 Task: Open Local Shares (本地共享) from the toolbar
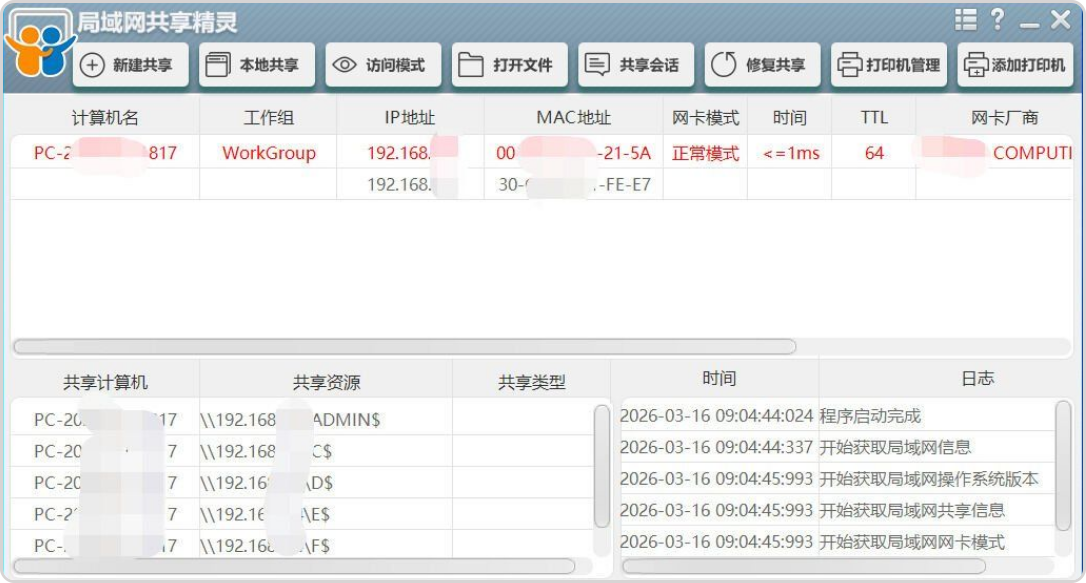click(x=256, y=65)
